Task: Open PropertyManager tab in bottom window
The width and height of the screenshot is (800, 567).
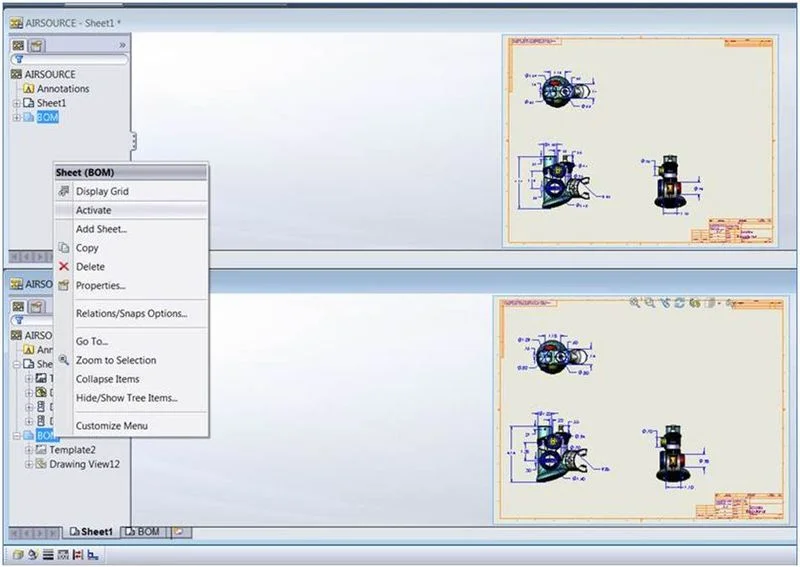Action: [x=36, y=306]
